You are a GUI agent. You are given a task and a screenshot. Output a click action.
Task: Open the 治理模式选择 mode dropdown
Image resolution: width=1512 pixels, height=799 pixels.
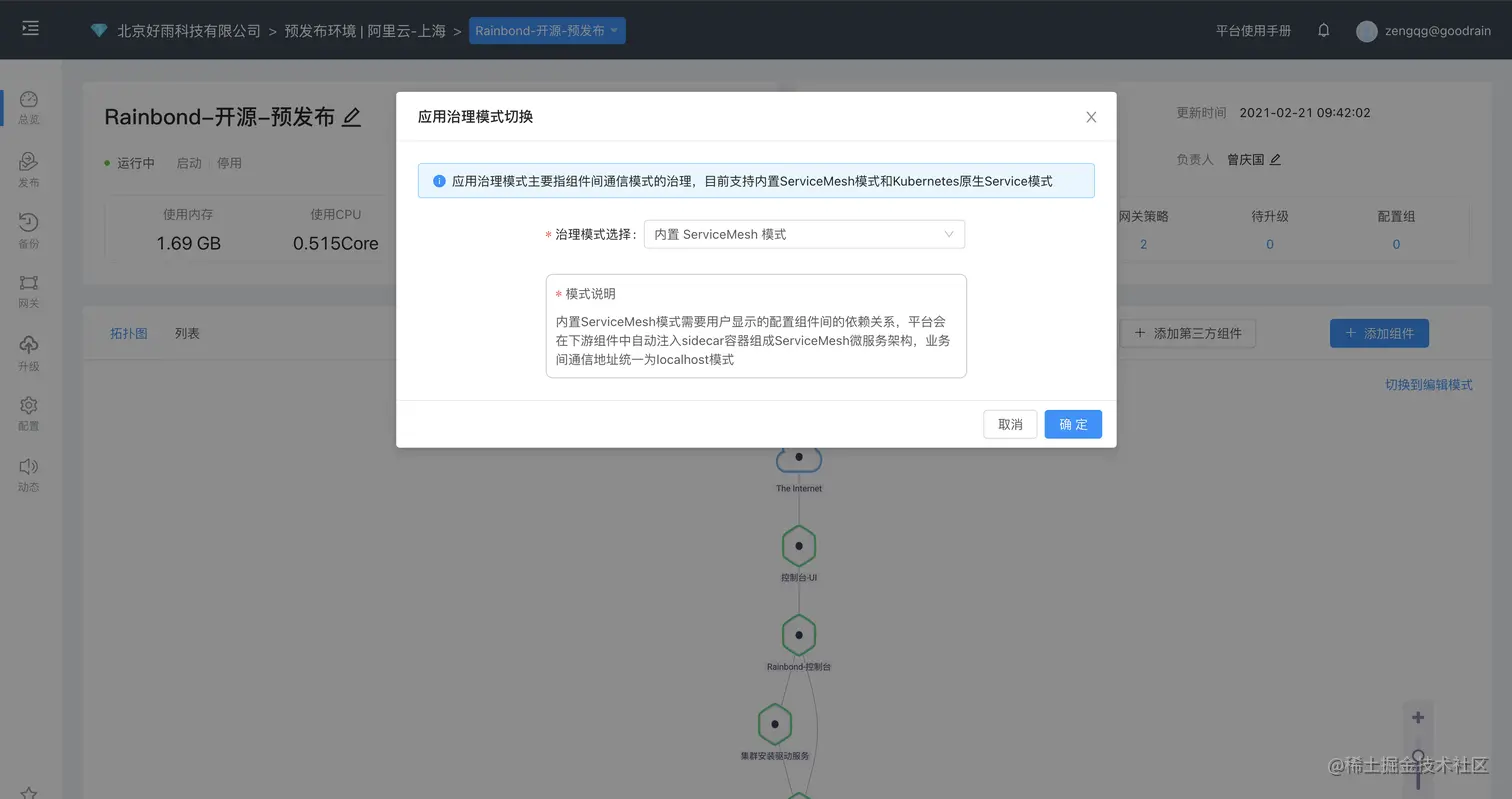tap(803, 234)
